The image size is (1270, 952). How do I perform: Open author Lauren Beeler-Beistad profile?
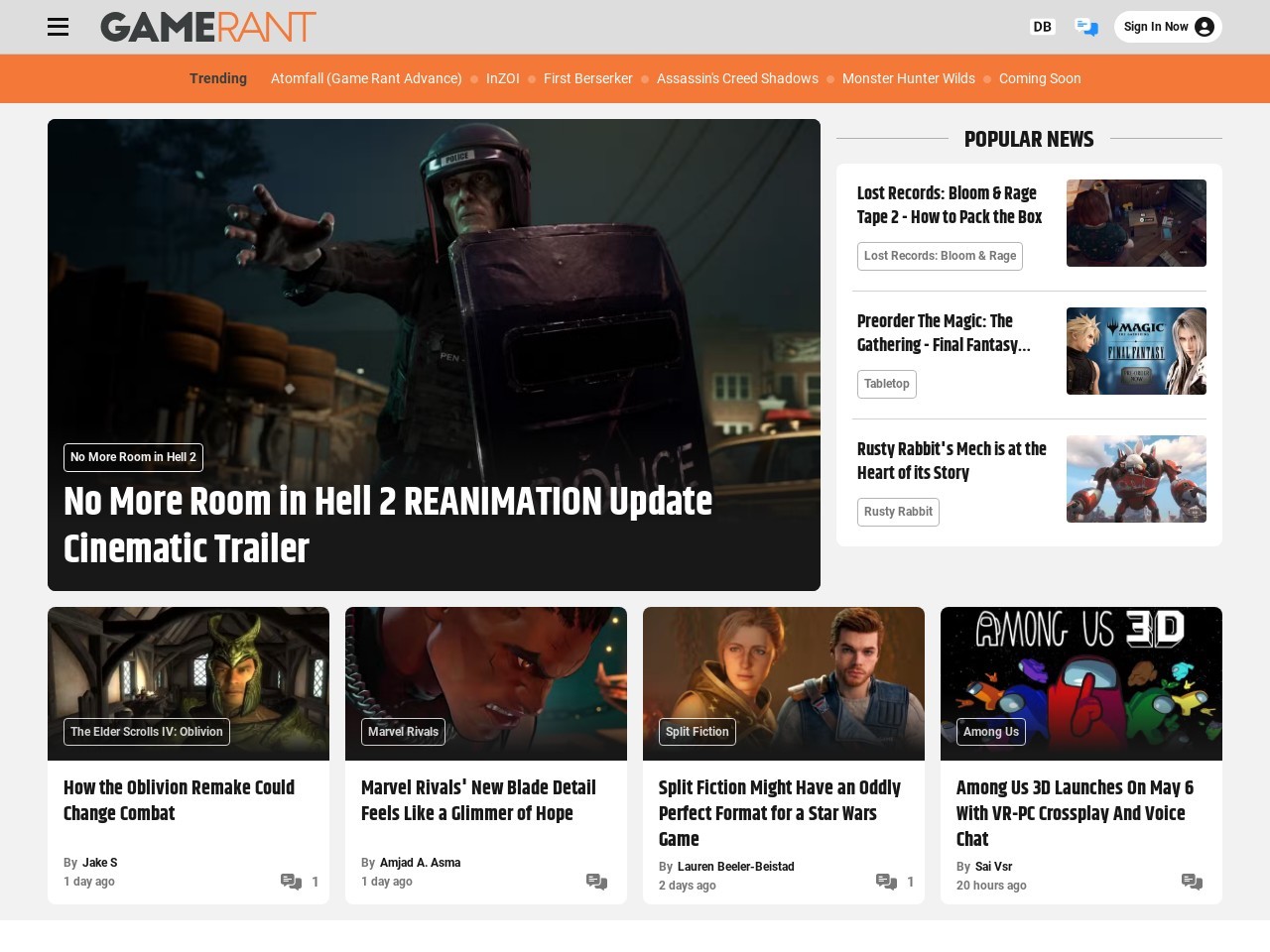[736, 867]
